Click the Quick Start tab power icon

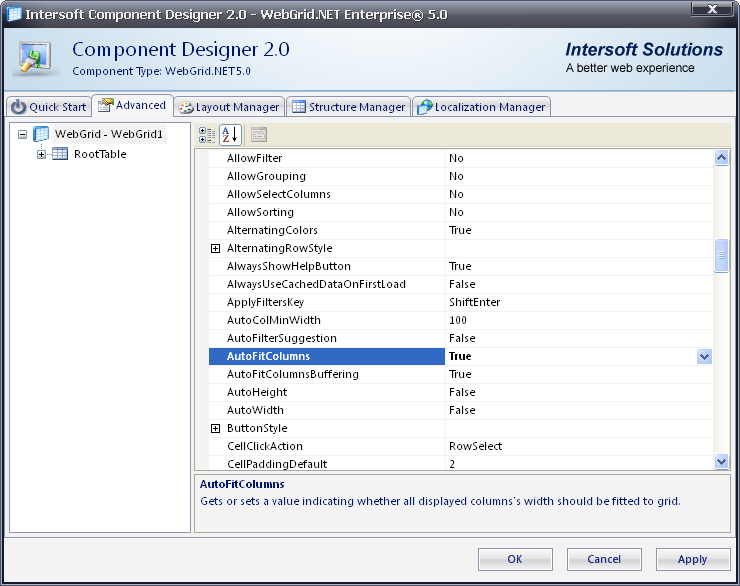[x=18, y=107]
